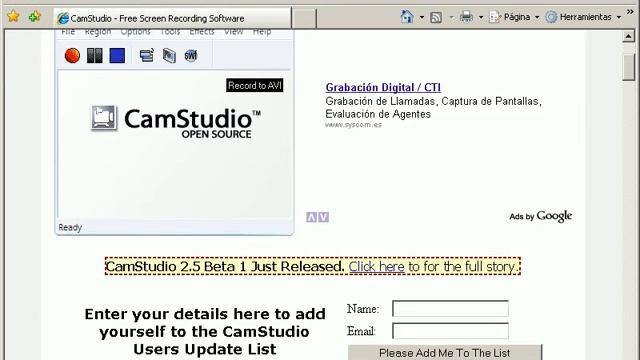The height and width of the screenshot is (360, 640).
Task: Click the Effects menu in CamStudio image
Action: pos(202,31)
